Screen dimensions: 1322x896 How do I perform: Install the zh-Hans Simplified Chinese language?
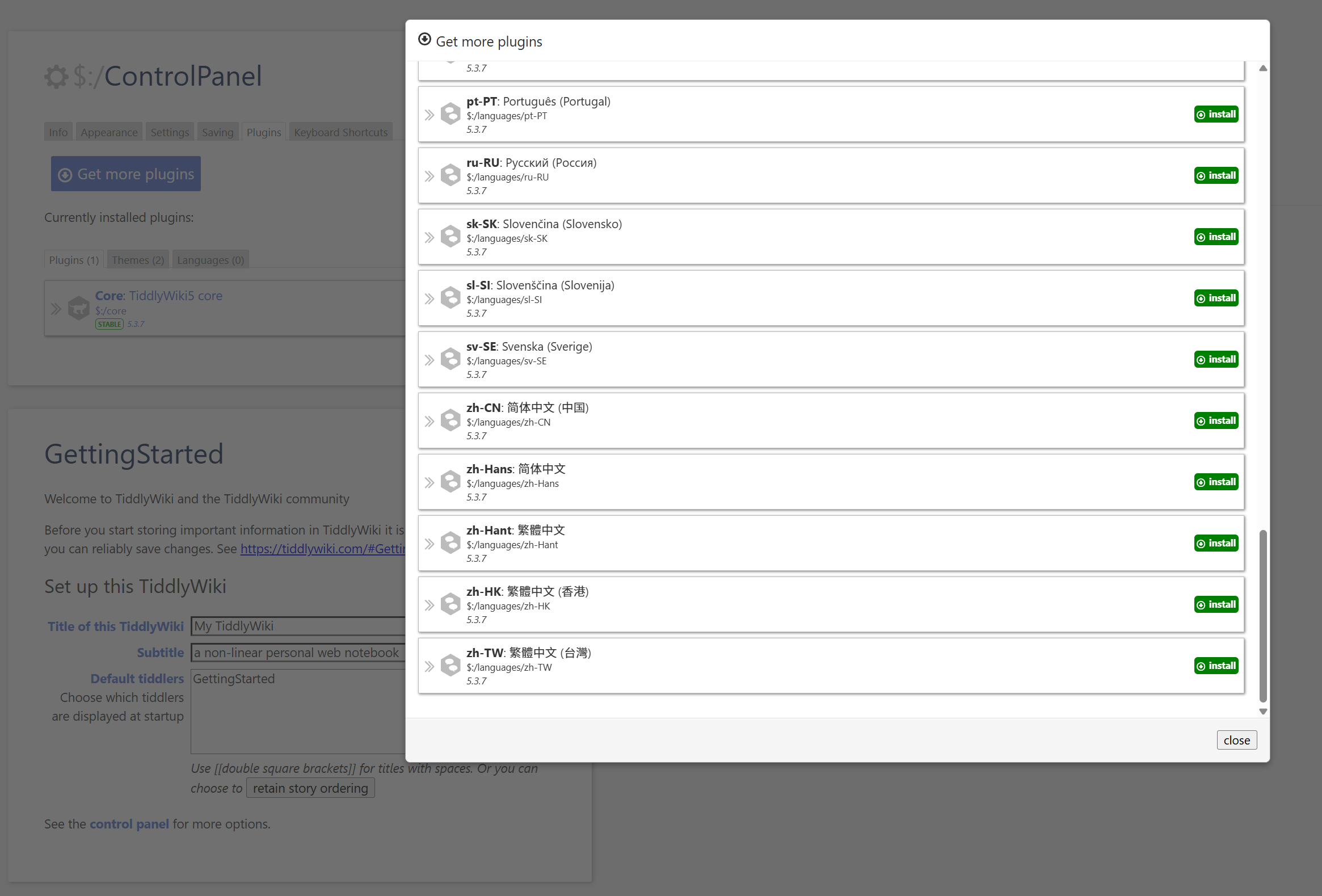coord(1216,482)
